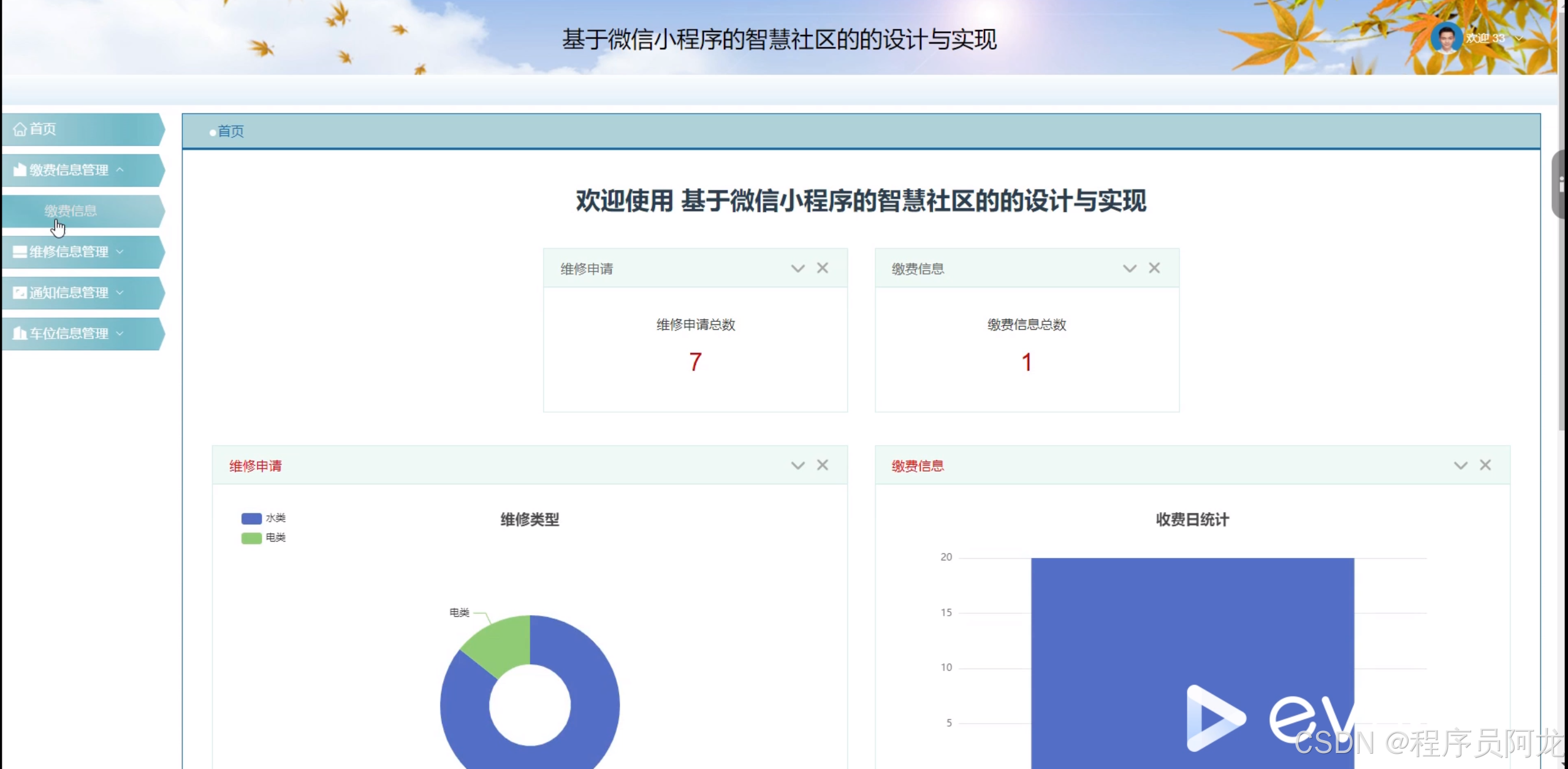Viewport: 1568px width, 769px height.
Task: Collapse the 缴费信息 count card chevron
Action: coord(1129,269)
